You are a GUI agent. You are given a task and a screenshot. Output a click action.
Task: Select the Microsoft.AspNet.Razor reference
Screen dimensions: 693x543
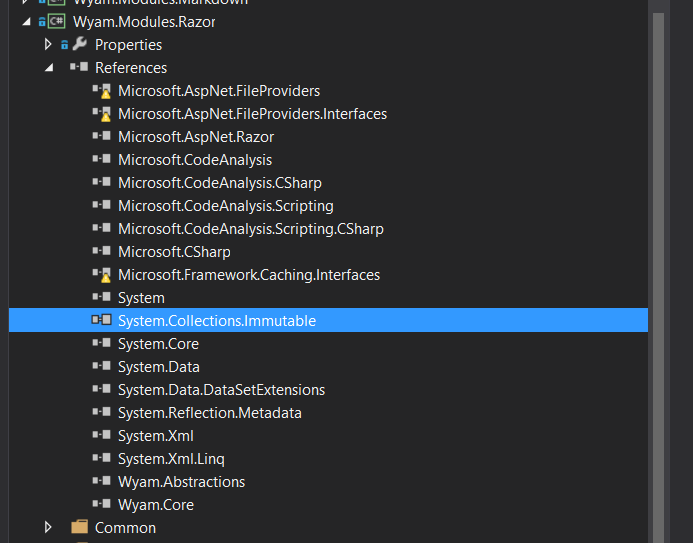pos(196,137)
